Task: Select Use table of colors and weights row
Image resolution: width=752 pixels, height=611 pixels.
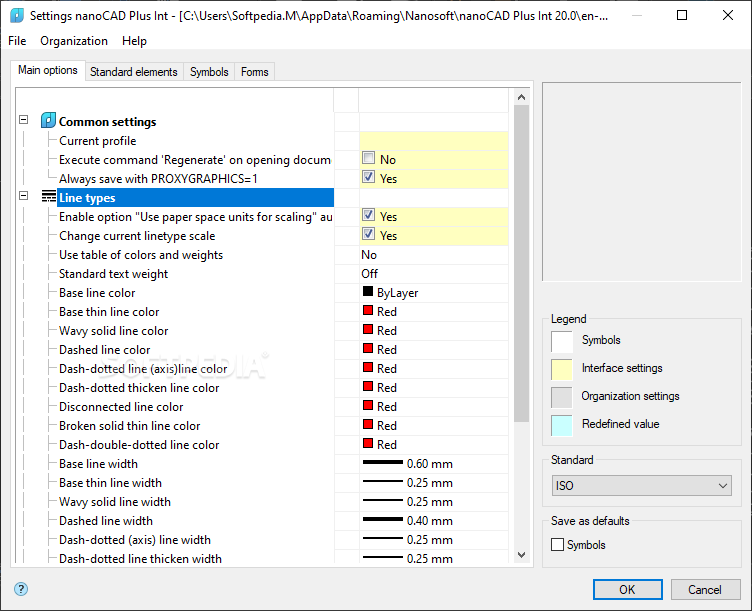Action: coord(141,255)
